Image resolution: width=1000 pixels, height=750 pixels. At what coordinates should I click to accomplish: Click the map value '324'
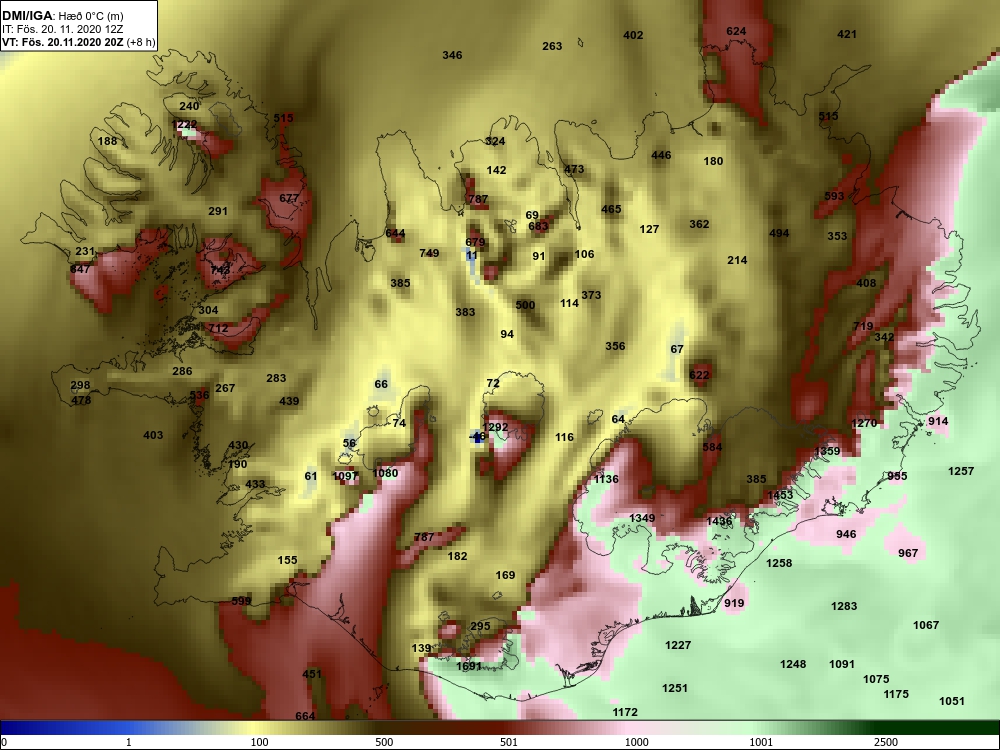click(x=495, y=142)
